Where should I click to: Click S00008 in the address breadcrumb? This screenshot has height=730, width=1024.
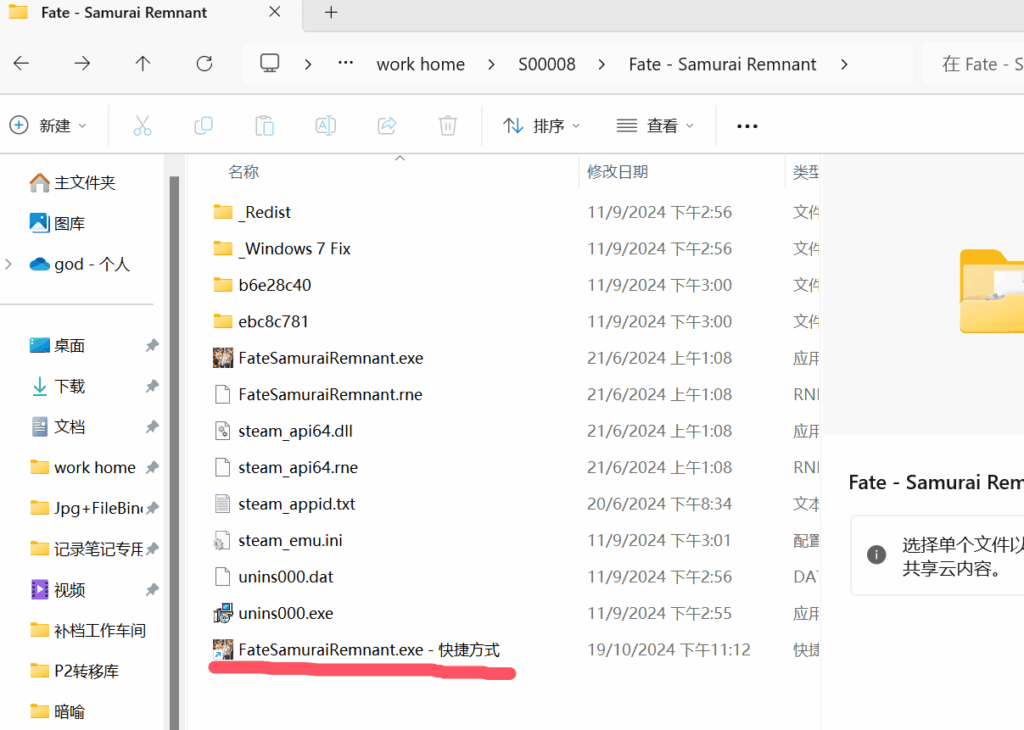[546, 64]
